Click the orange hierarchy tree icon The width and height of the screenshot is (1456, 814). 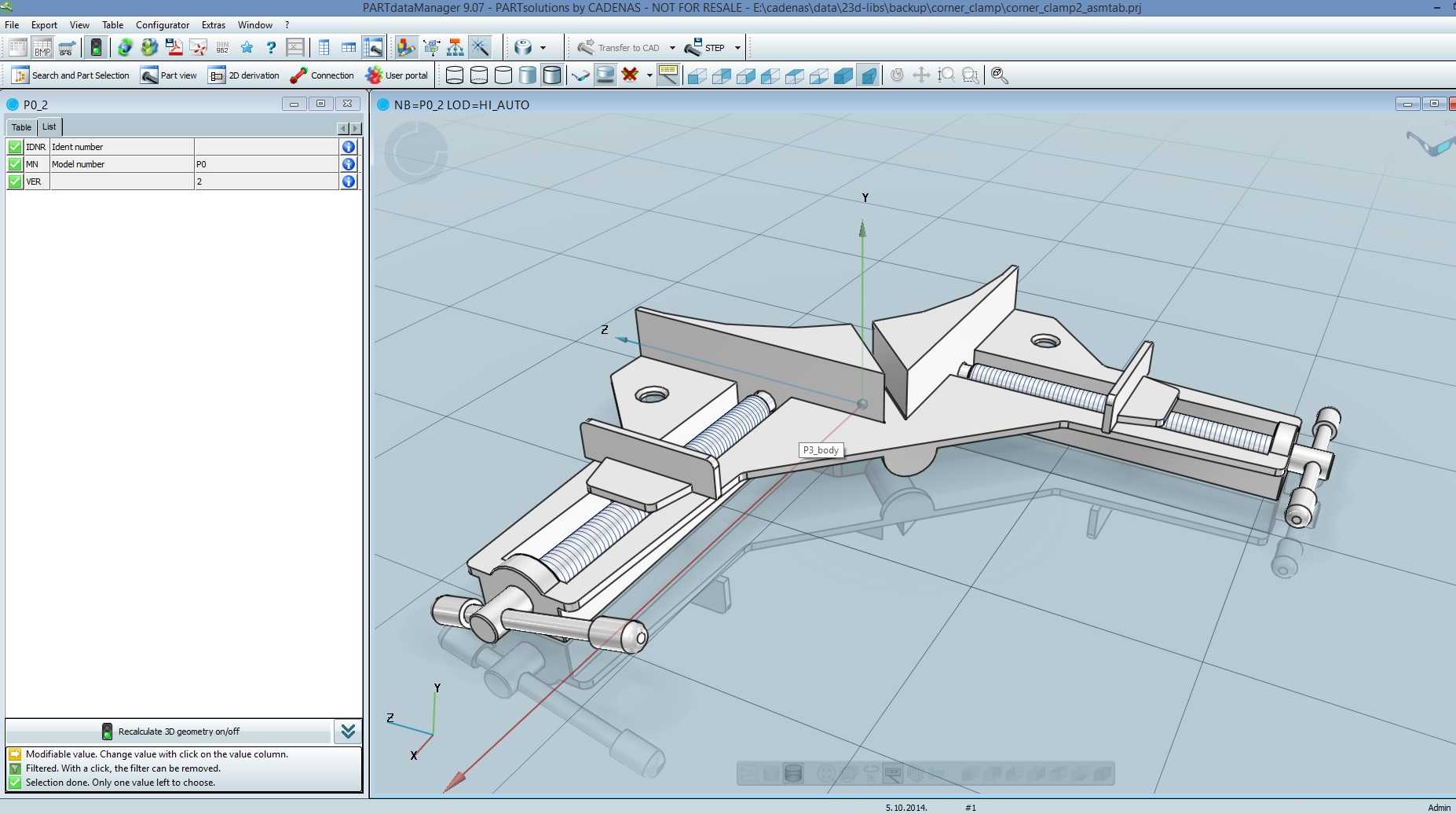[x=455, y=48]
